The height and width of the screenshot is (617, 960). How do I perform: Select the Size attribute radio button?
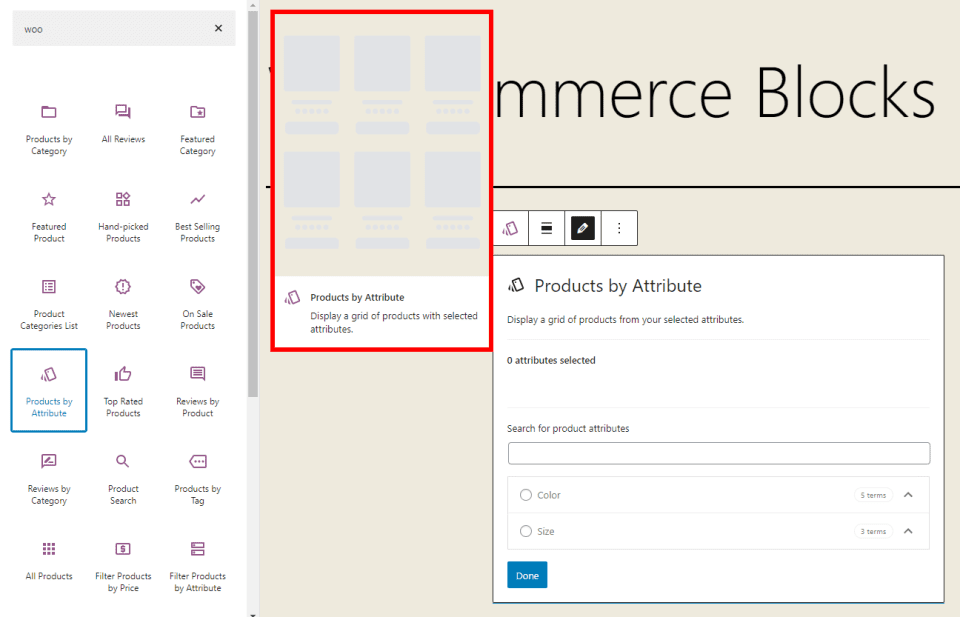[x=526, y=531]
